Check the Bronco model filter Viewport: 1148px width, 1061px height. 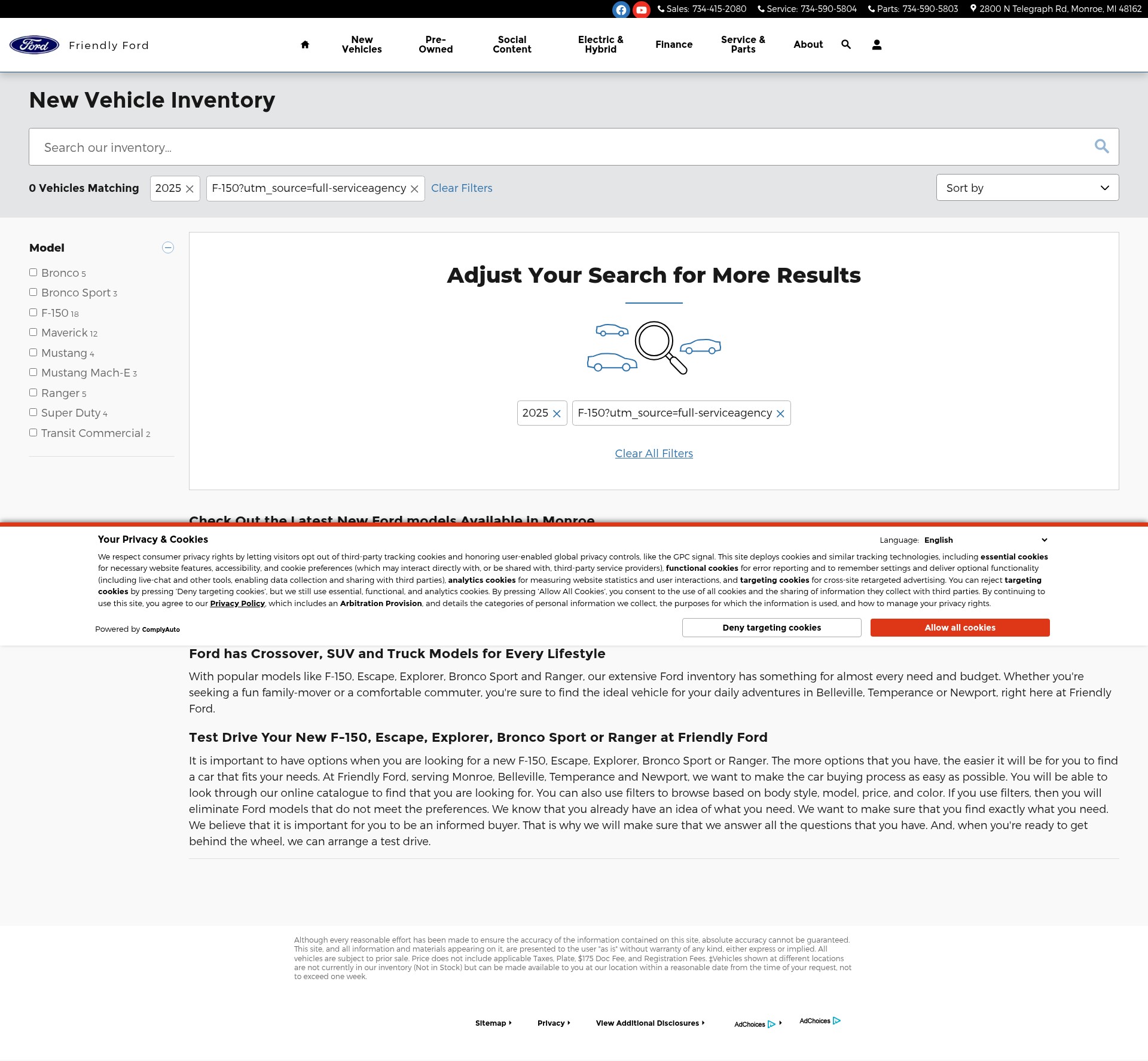(33, 273)
